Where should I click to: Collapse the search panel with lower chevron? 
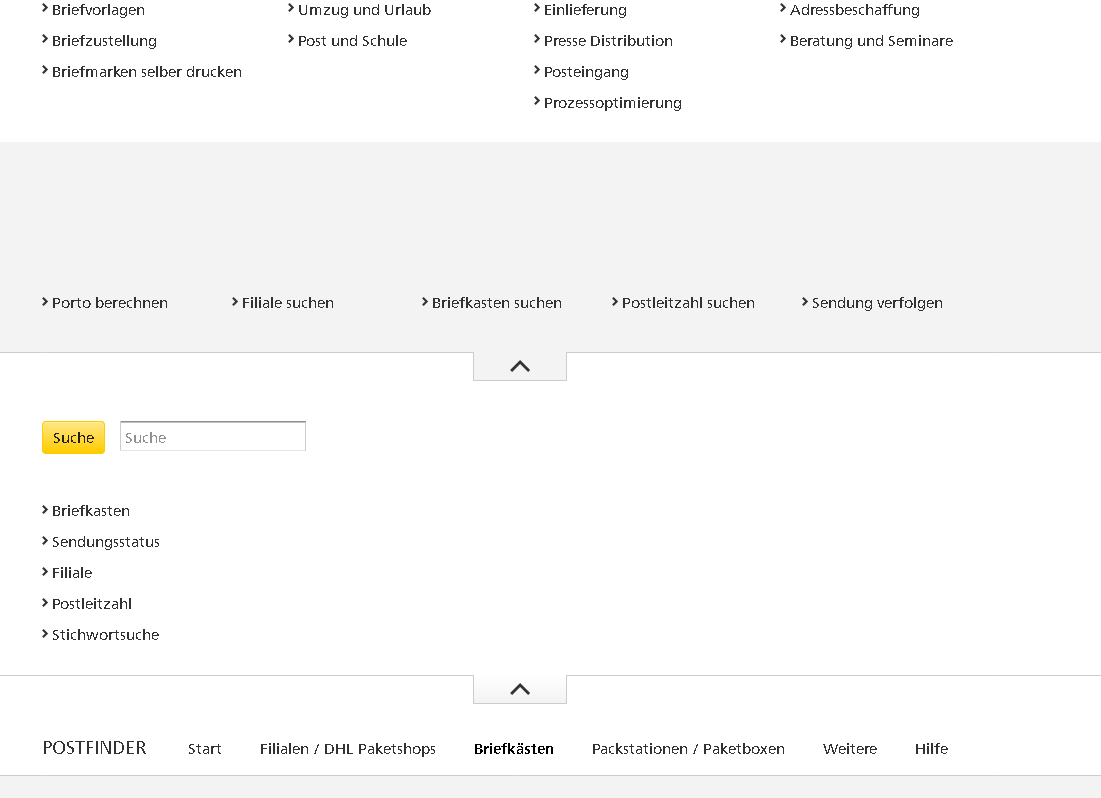(519, 689)
